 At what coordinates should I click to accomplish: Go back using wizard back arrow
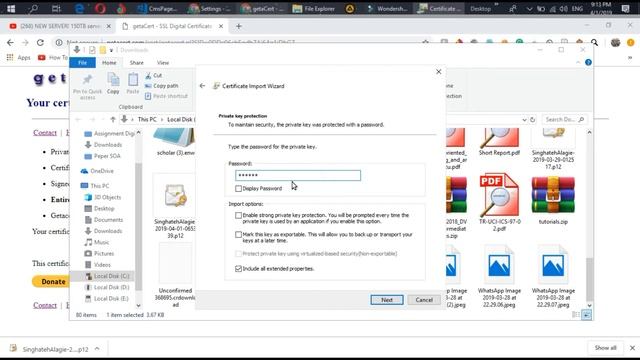(202, 86)
